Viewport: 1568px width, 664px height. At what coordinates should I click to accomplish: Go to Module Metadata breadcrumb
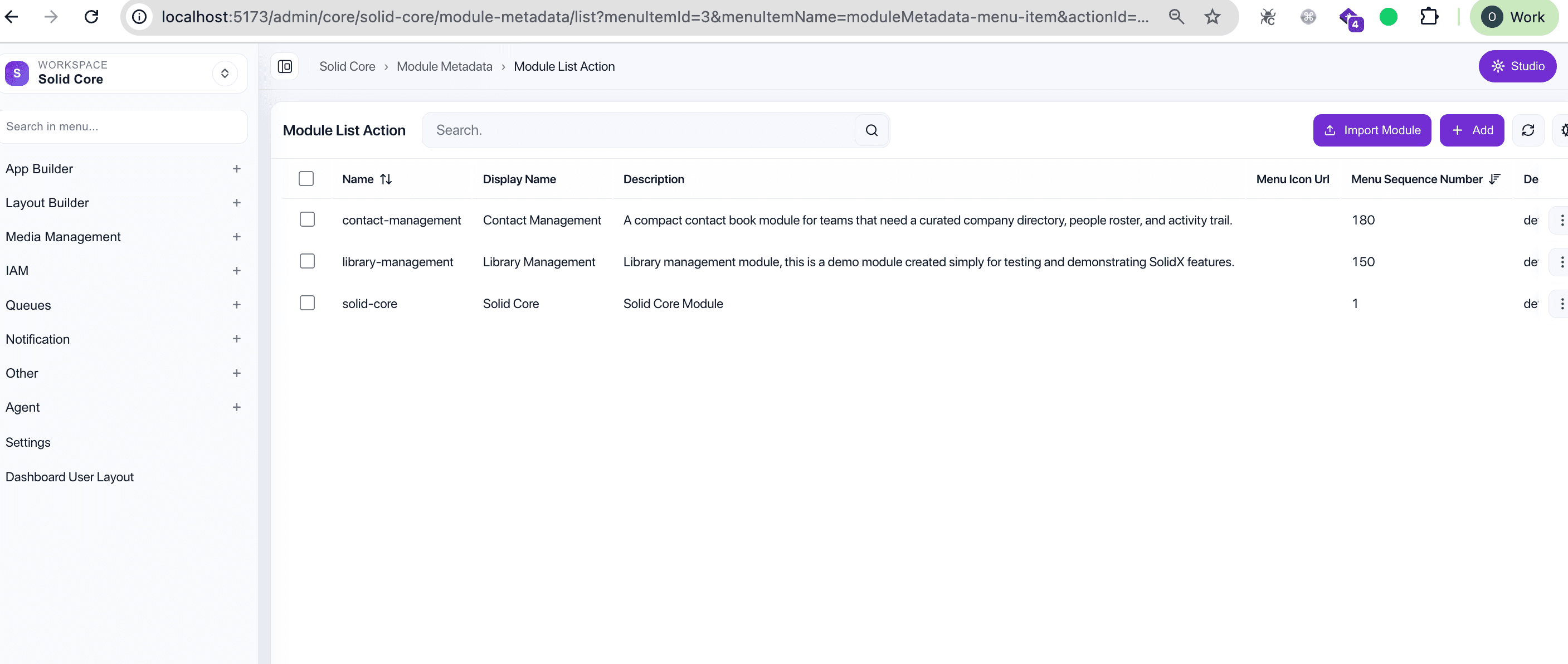point(444,66)
